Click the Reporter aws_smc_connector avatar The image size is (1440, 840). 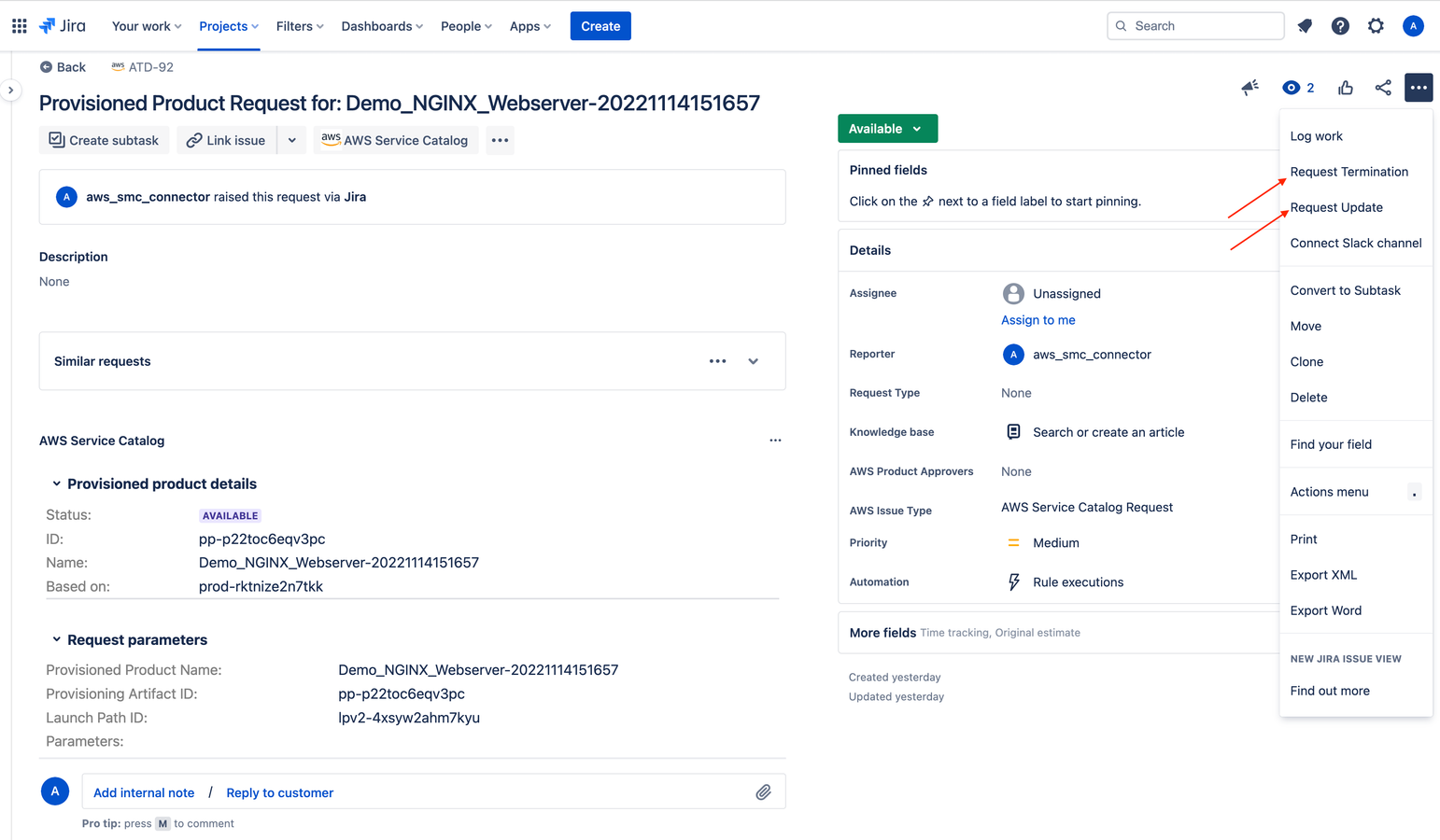1013,355
